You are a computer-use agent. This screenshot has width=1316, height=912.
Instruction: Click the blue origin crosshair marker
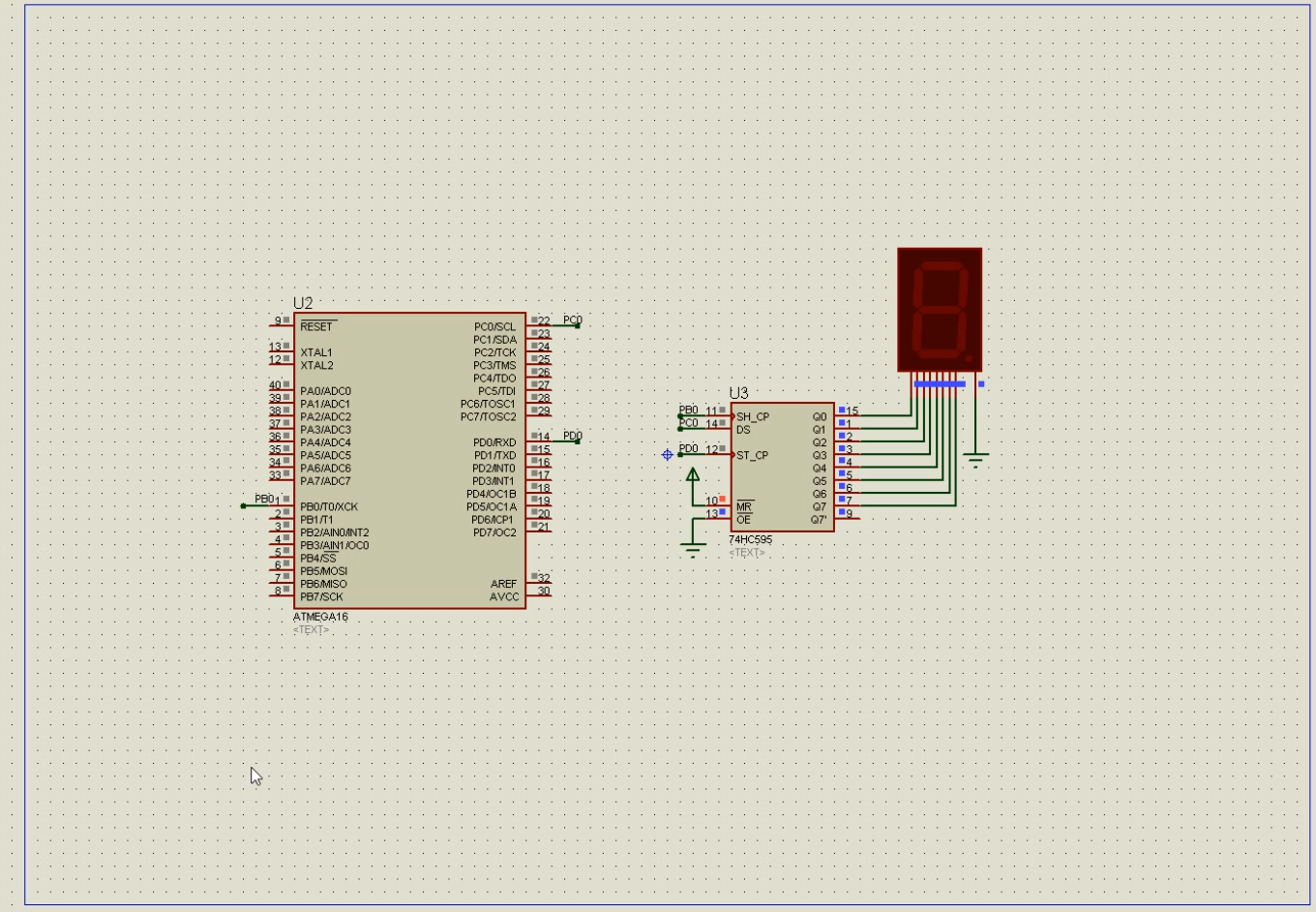pos(668,455)
